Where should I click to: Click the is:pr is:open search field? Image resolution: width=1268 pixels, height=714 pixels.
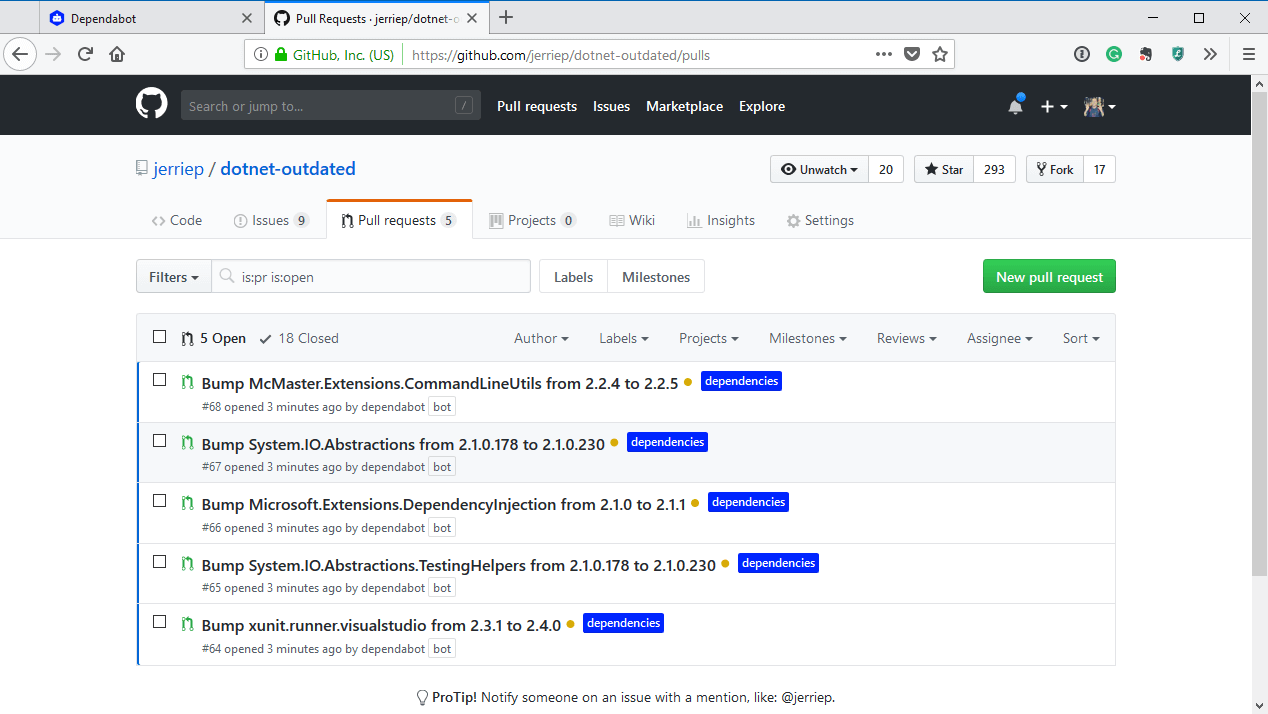[x=371, y=277]
